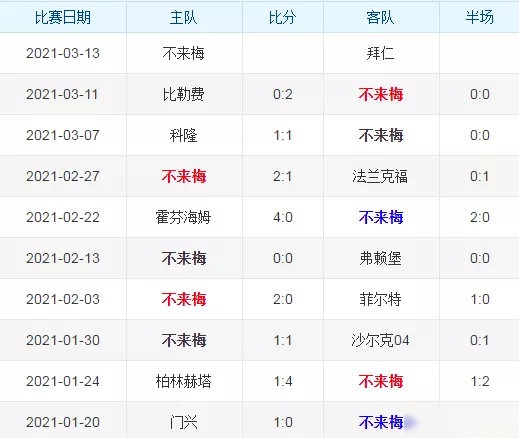Select the date 2021-02-03
This screenshot has width=519, height=438.
63,299
